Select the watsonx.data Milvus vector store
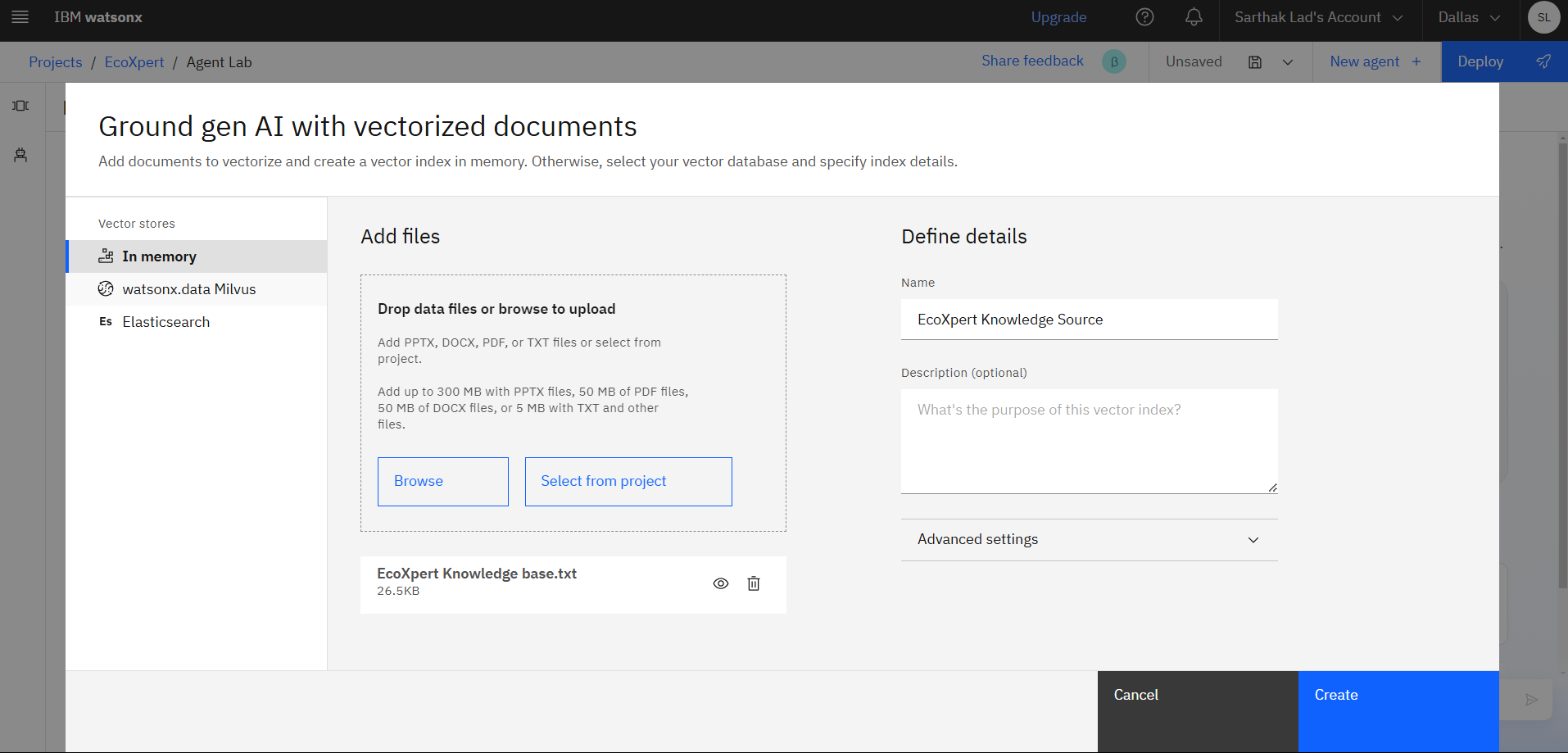Image resolution: width=1568 pixels, height=753 pixels. click(x=197, y=289)
